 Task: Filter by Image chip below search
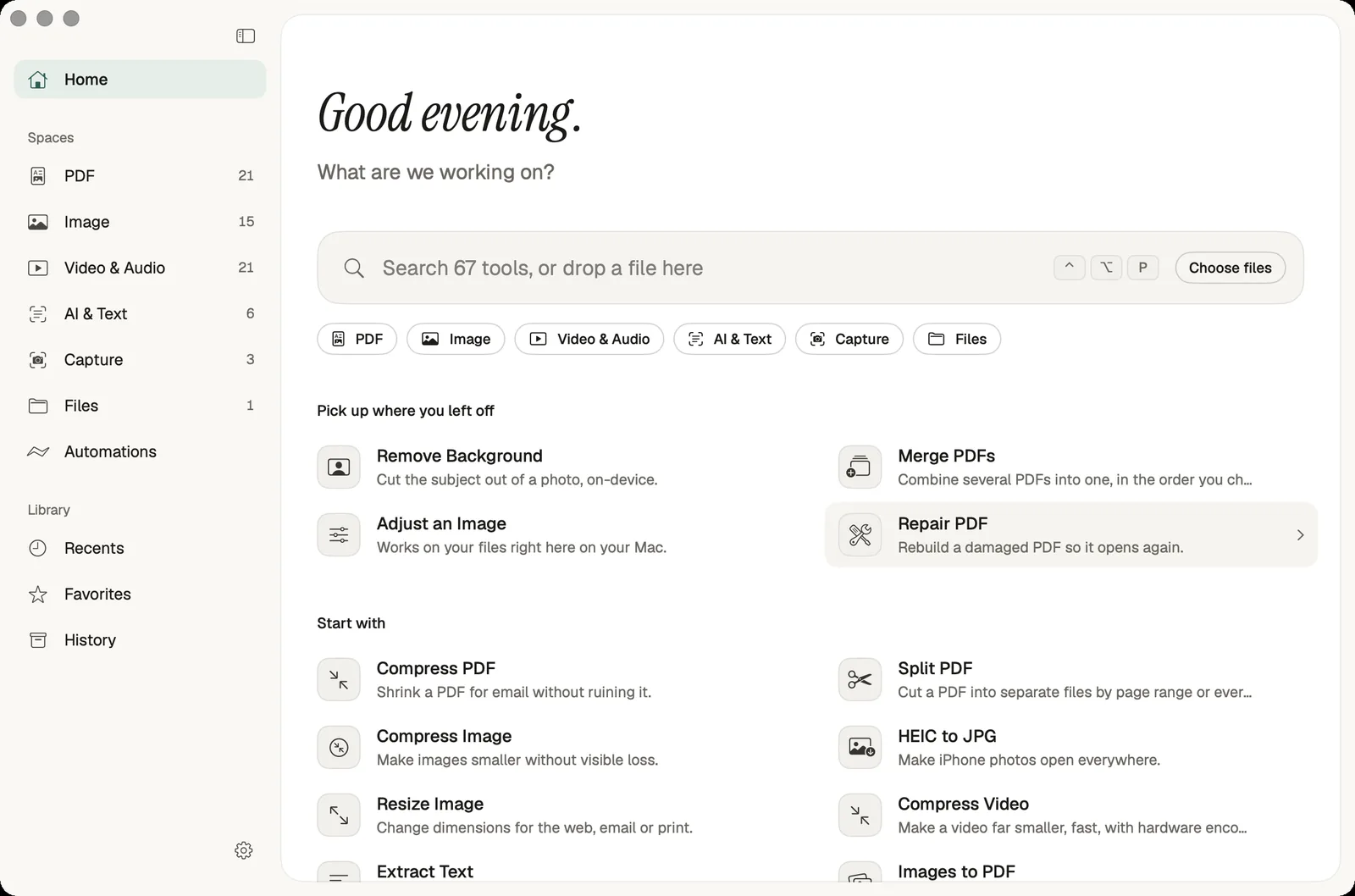[x=456, y=339]
